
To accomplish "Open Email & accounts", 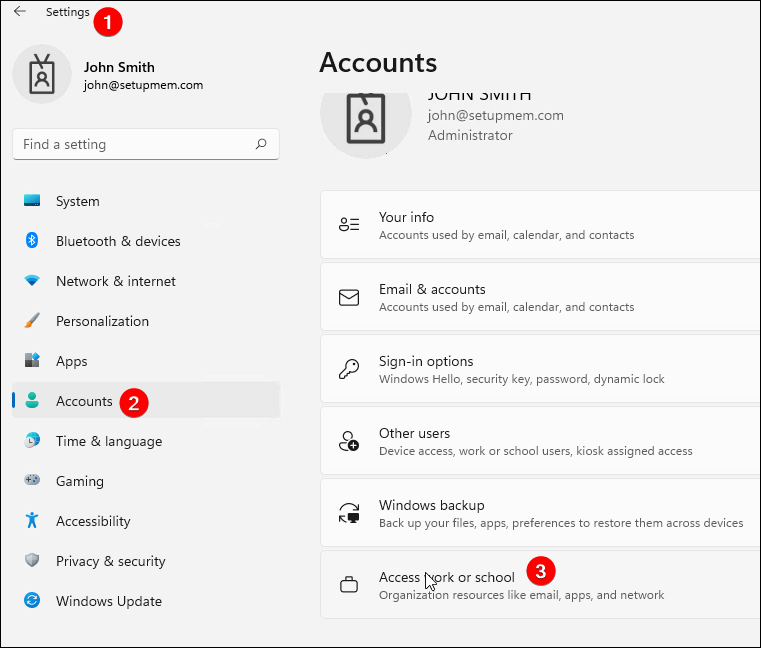I will pyautogui.click(x=540, y=297).
